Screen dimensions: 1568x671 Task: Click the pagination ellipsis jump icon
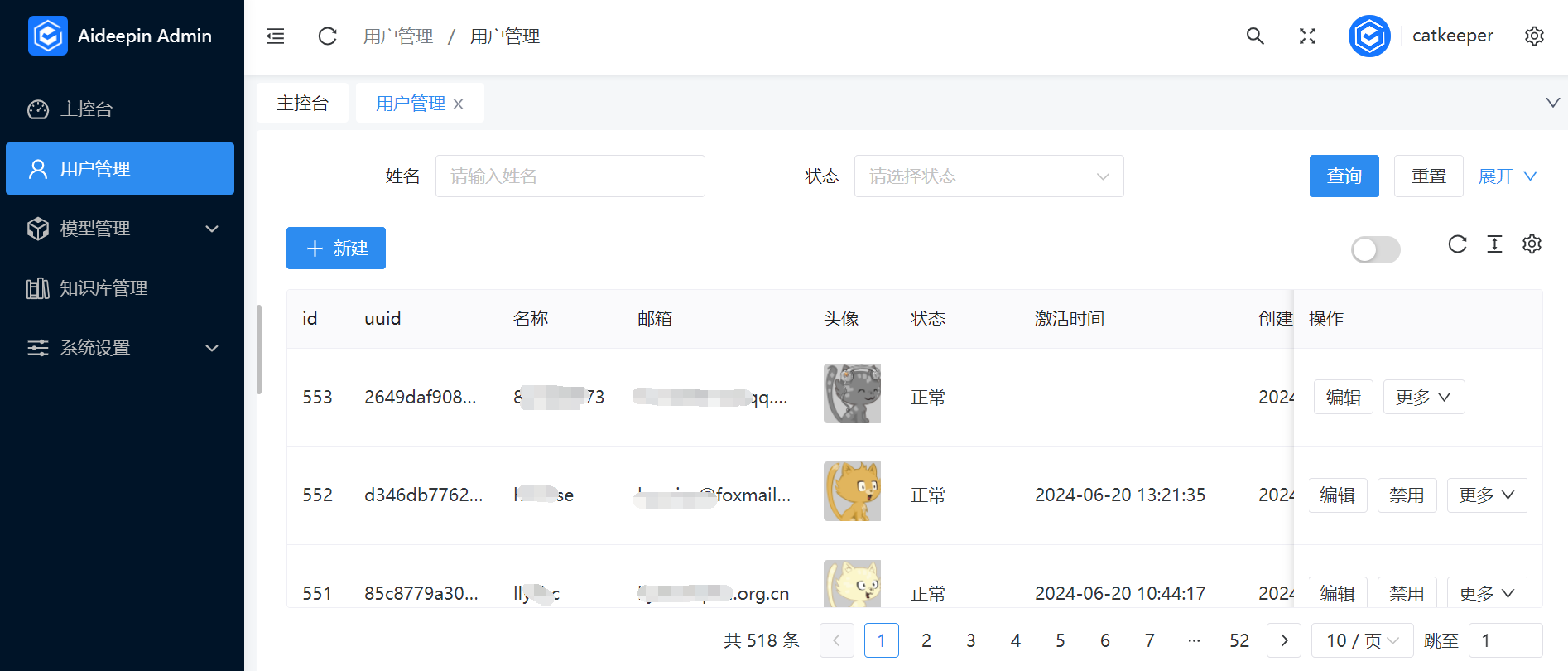(1194, 640)
